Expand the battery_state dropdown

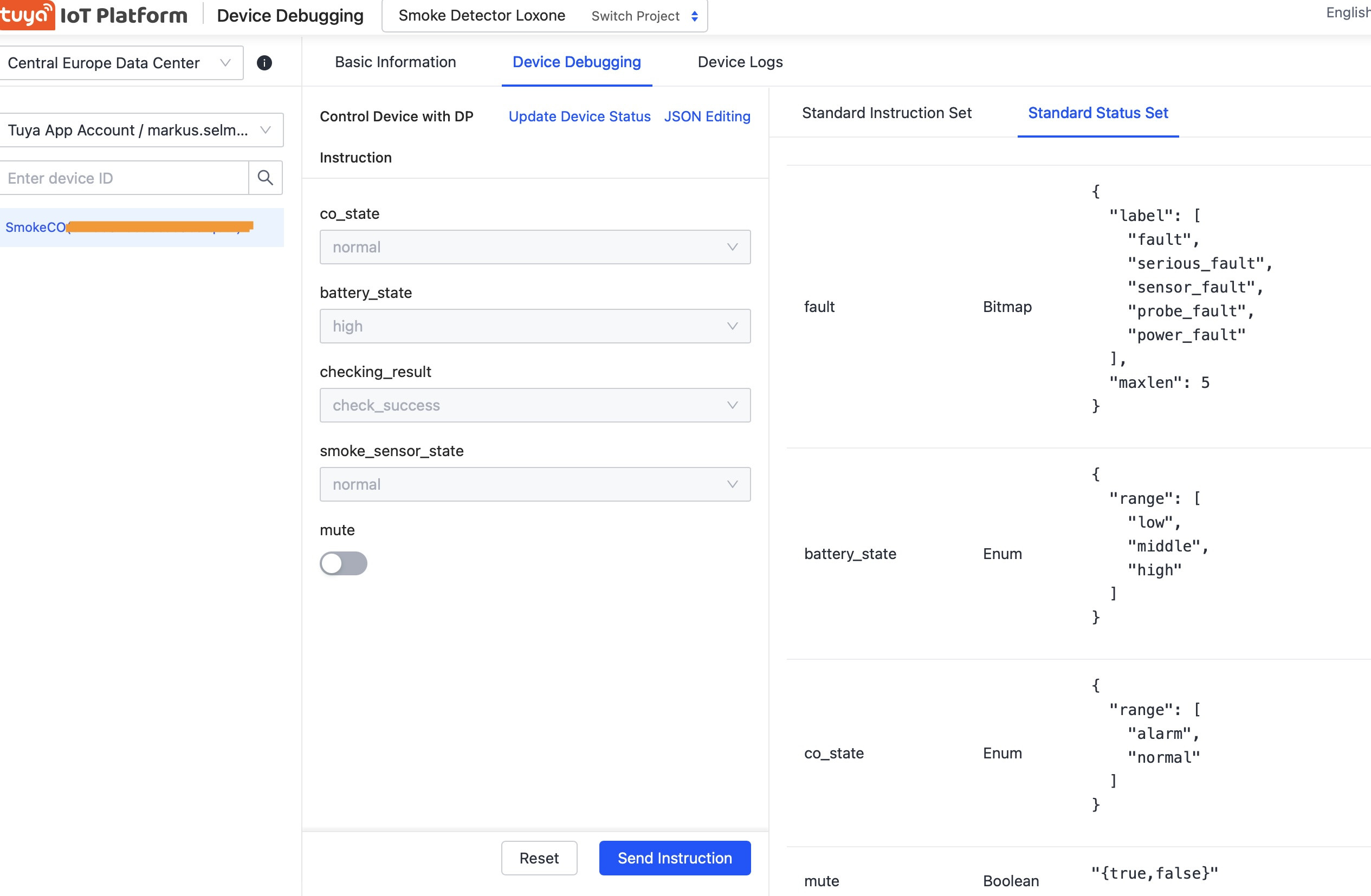click(534, 326)
